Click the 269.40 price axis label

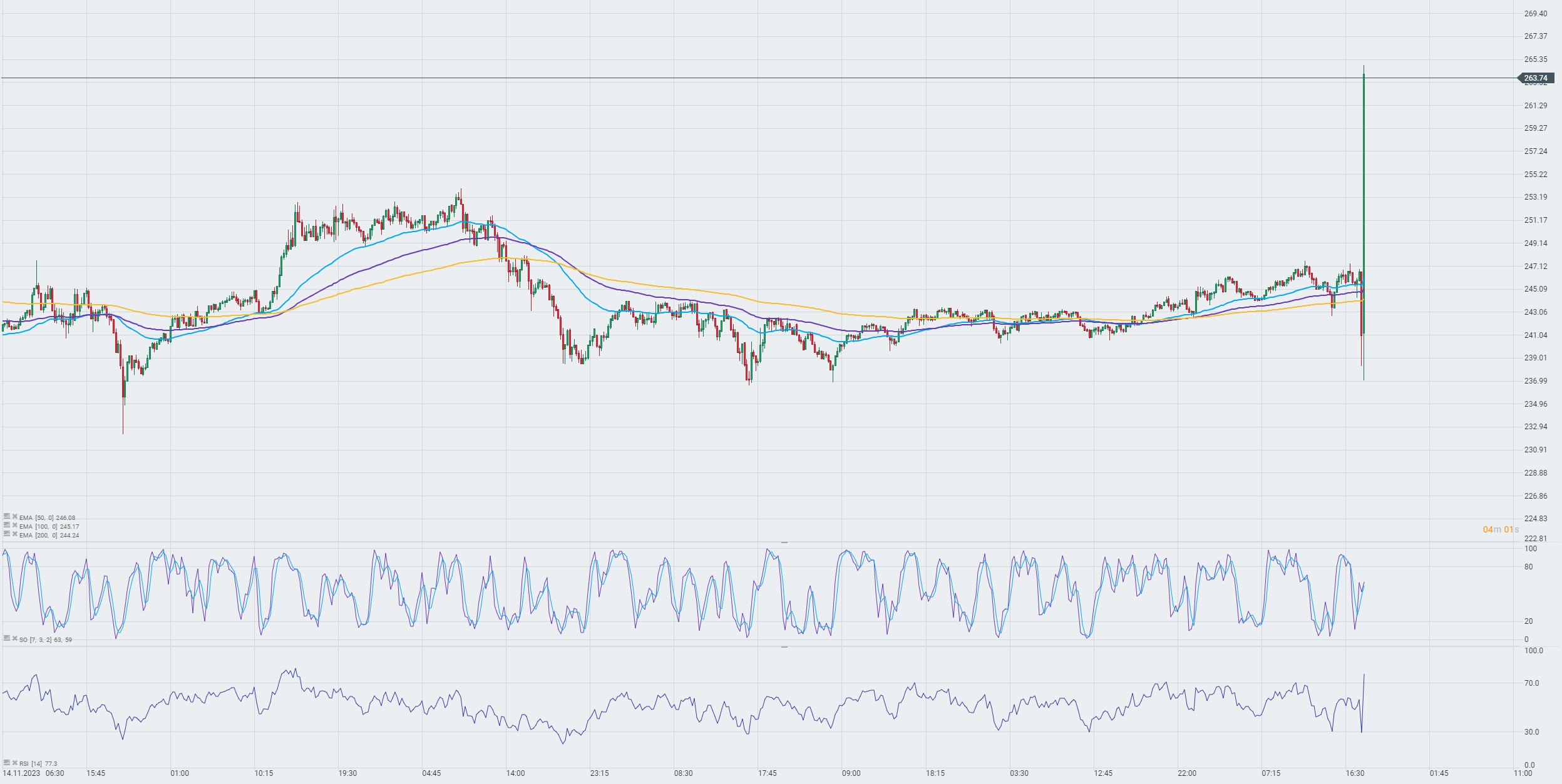[1535, 14]
